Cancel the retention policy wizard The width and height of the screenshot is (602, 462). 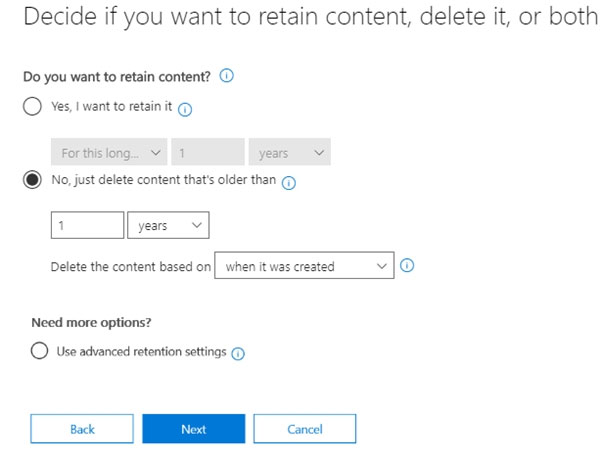tap(305, 429)
